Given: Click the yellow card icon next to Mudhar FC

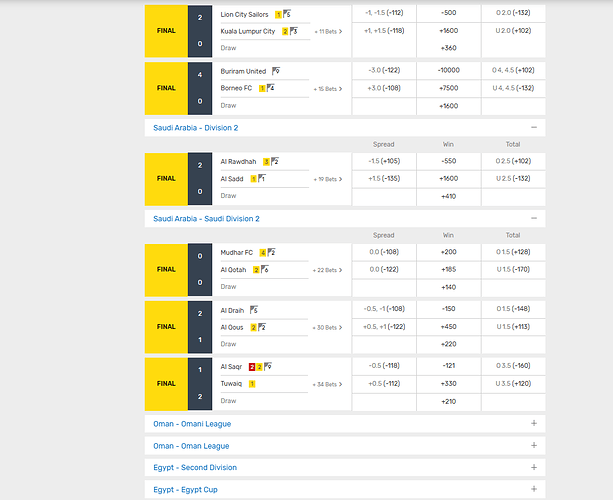Looking at the screenshot, I should [263, 253].
